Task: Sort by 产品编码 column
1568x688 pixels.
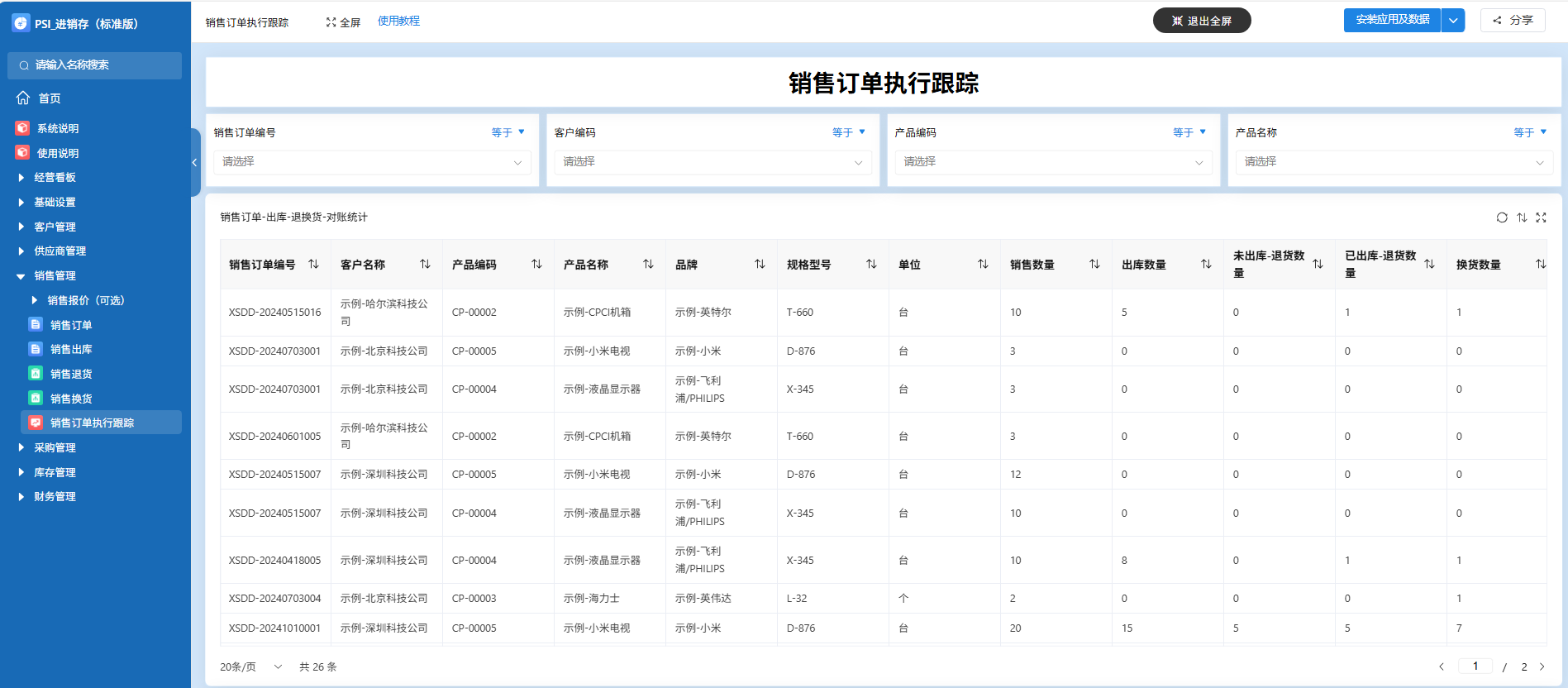Action: point(536,264)
